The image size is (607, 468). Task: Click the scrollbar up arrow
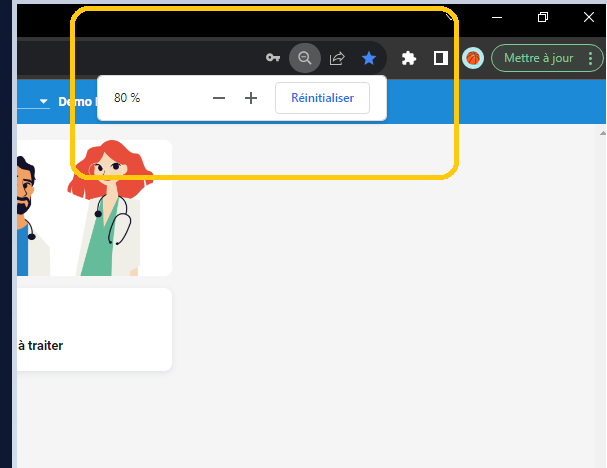coord(602,132)
